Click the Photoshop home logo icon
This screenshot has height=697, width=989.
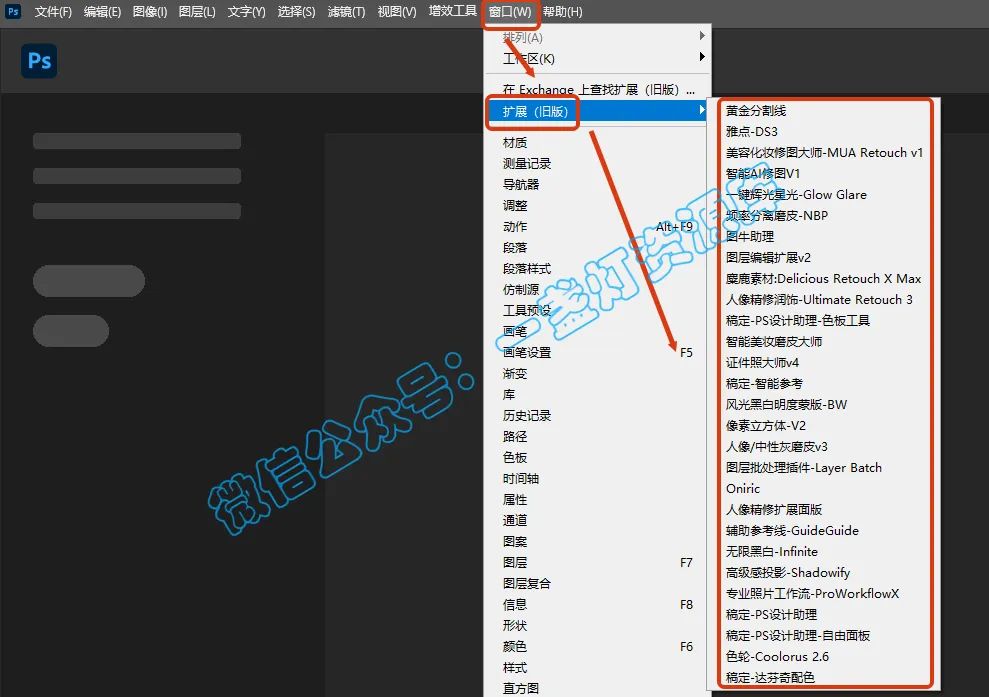39,61
